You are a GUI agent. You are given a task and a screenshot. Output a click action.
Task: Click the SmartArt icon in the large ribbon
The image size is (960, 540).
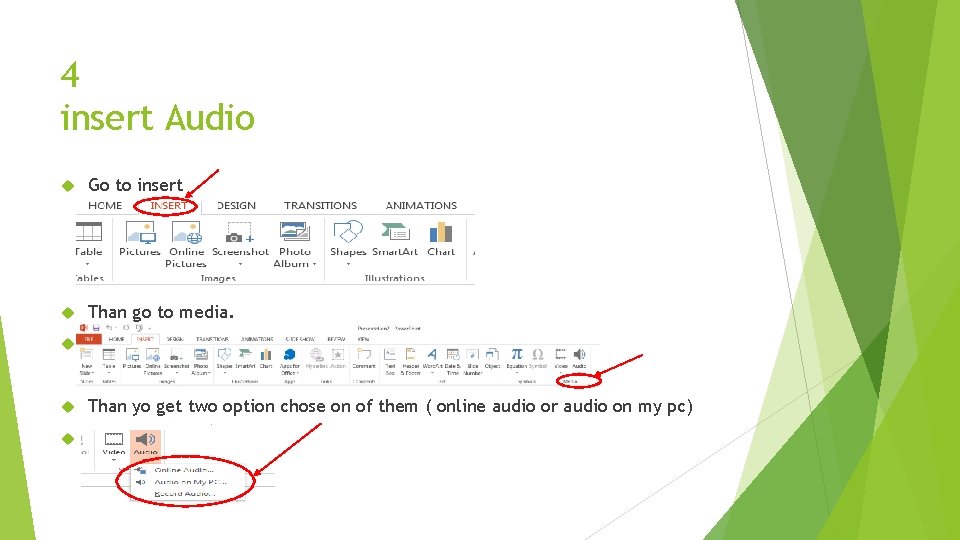395,232
